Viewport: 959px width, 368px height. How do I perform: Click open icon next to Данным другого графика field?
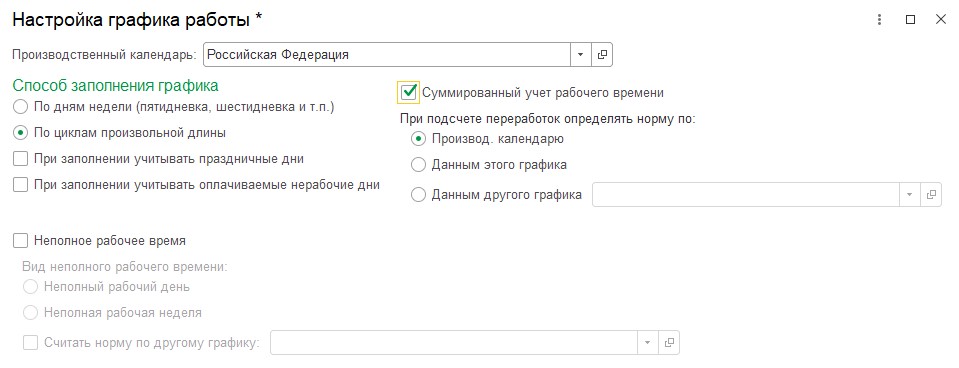click(931, 194)
